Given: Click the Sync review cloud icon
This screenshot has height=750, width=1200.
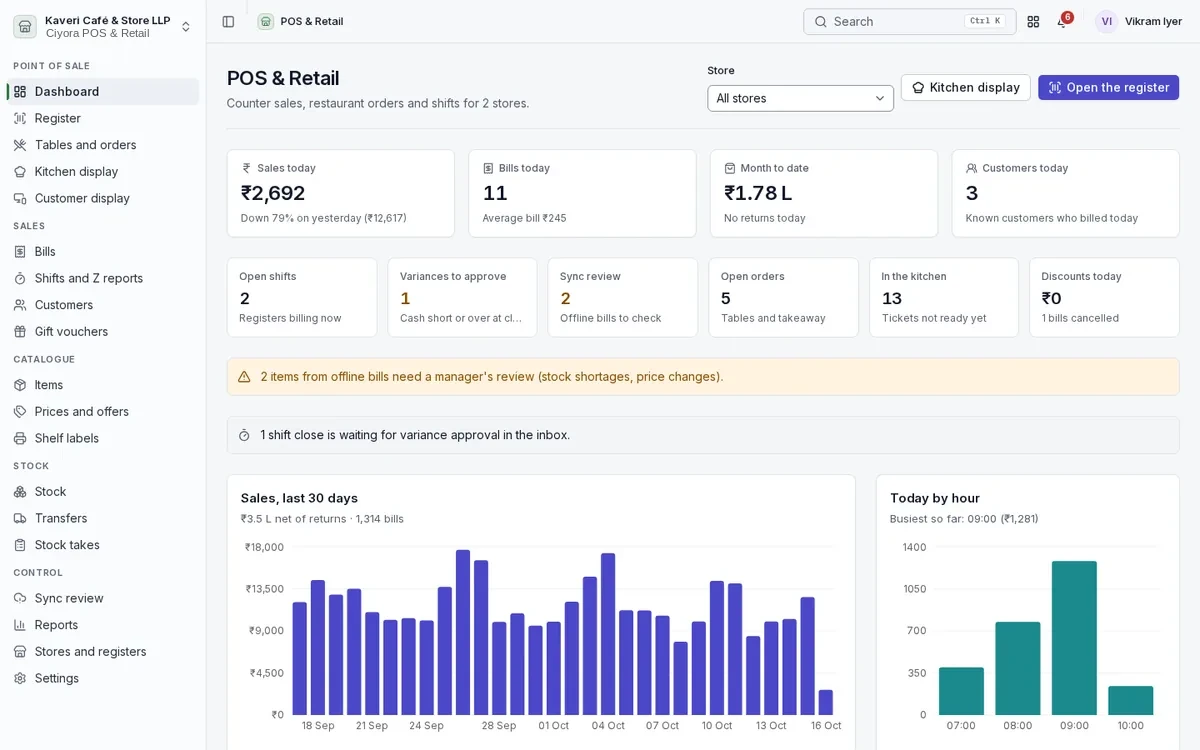Looking at the screenshot, I should click(20, 598).
